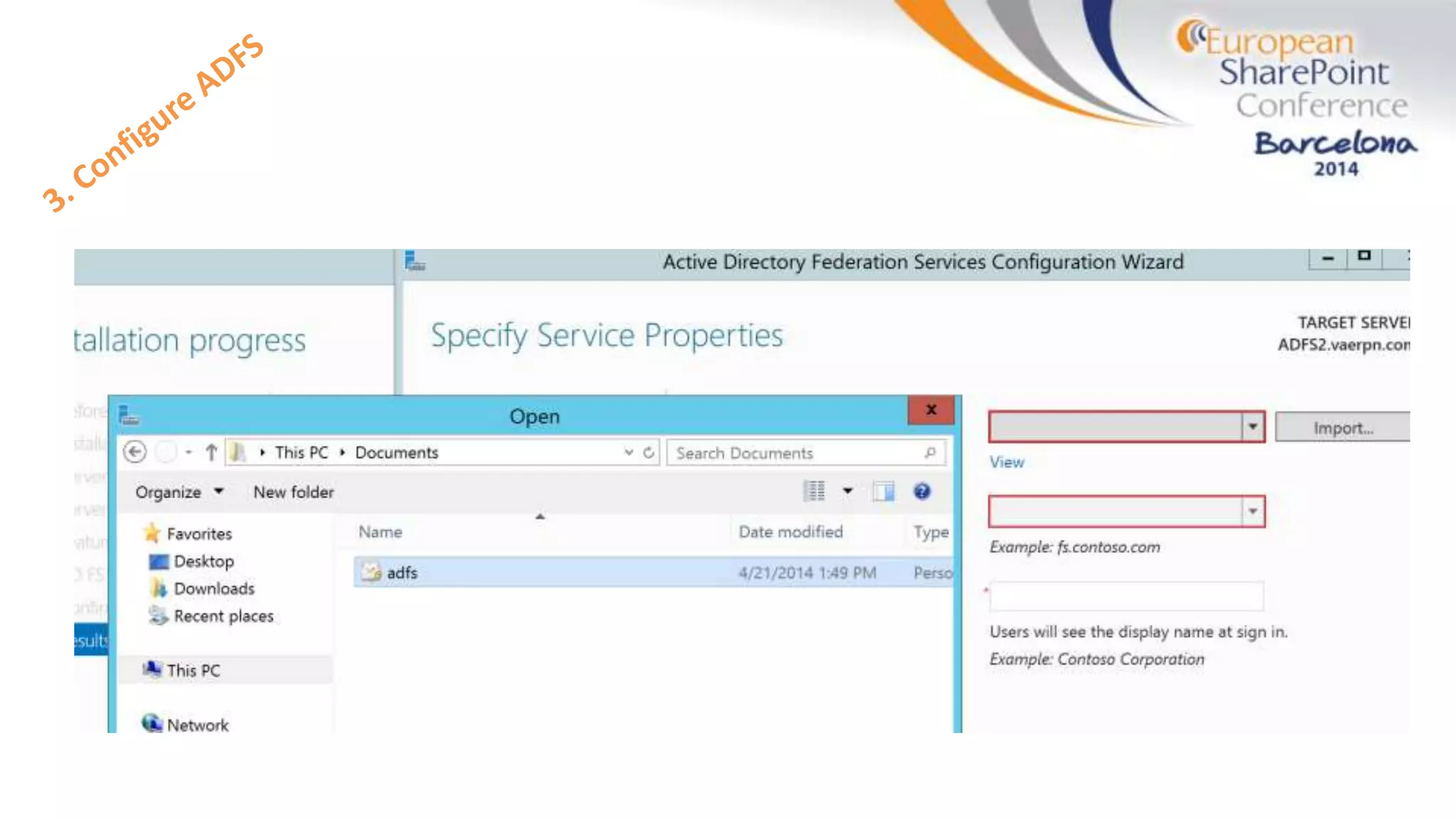Select This PC in navigation pane
This screenshot has height=819, width=1456.
pos(193,670)
